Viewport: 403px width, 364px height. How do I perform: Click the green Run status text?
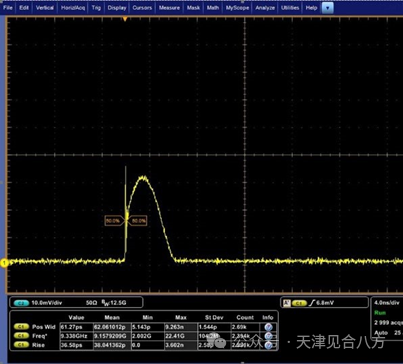pos(380,313)
